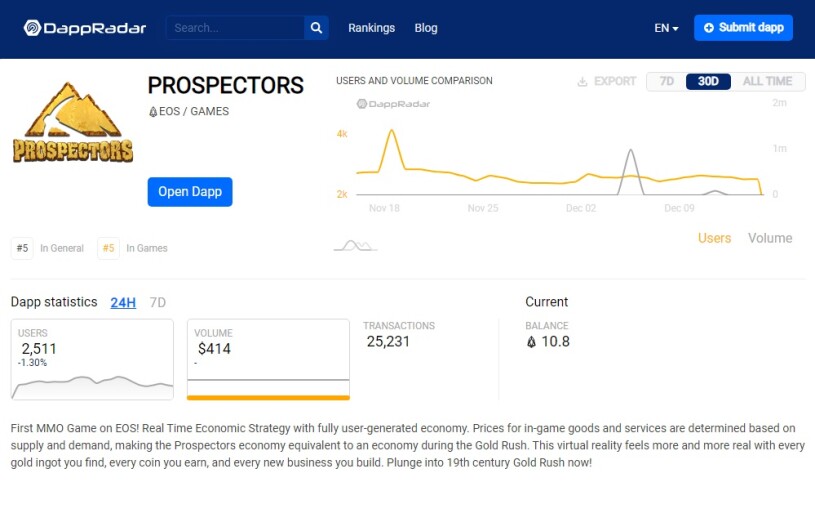Click the EOS icon beside EOS / GAMES
The image size is (815, 509).
click(153, 112)
